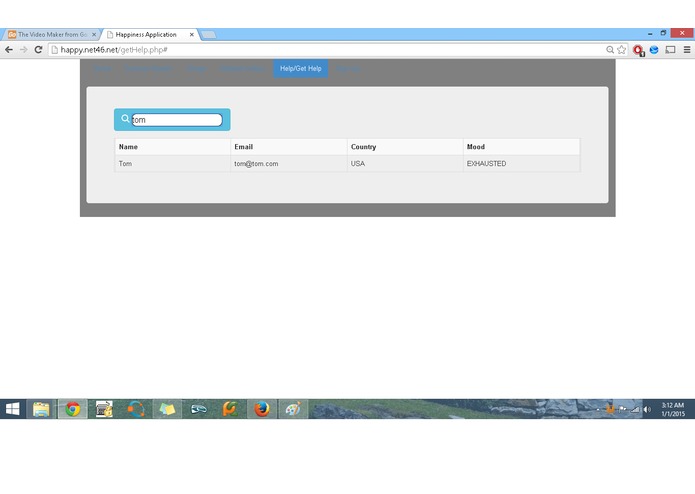This screenshot has width=695, height=494.
Task: Open the Windows Start button
Action: click(12, 409)
